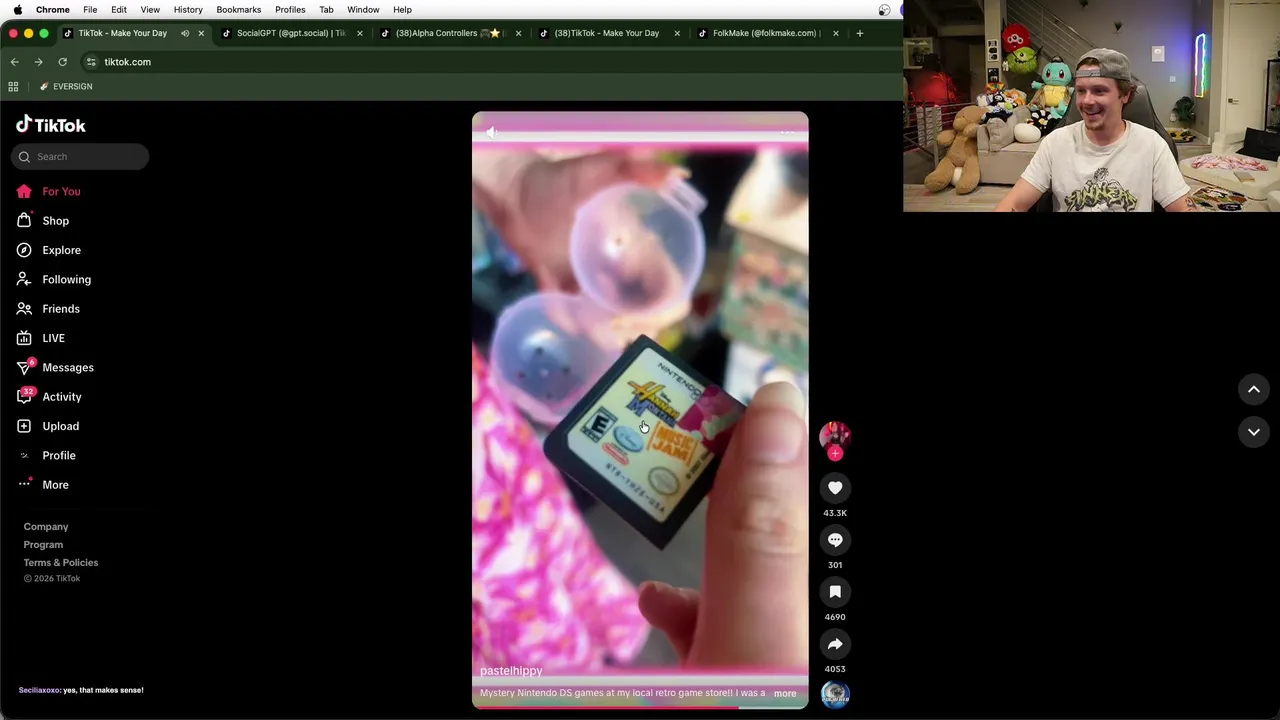Click the share arrow icon
Viewport: 1280px width, 720px height.
(x=835, y=644)
